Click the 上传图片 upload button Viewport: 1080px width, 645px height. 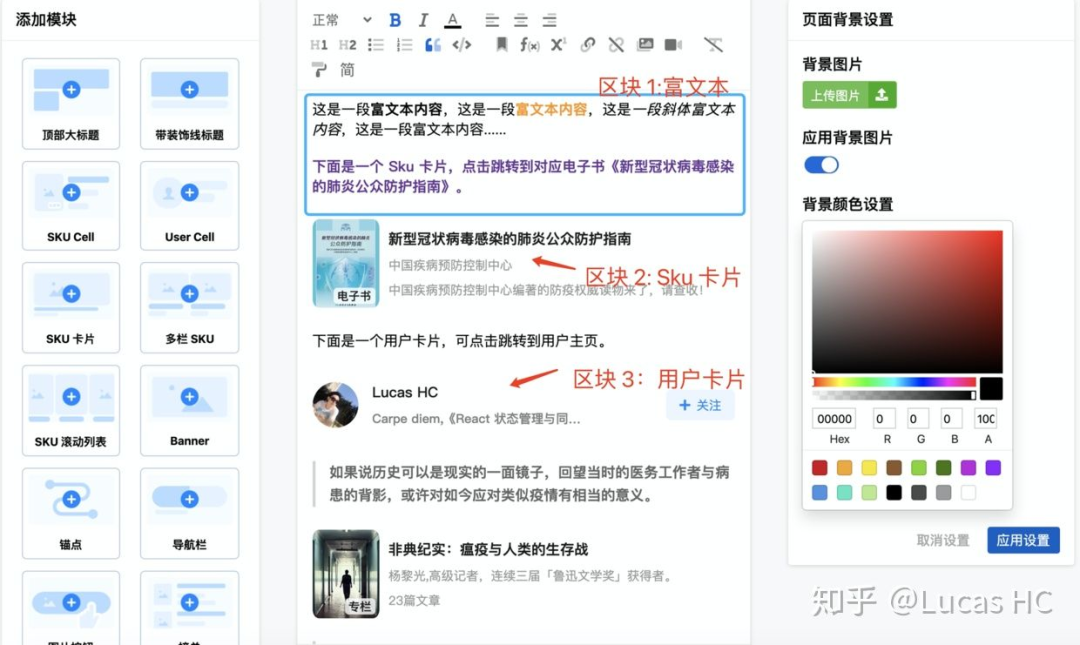pyautogui.click(x=849, y=95)
